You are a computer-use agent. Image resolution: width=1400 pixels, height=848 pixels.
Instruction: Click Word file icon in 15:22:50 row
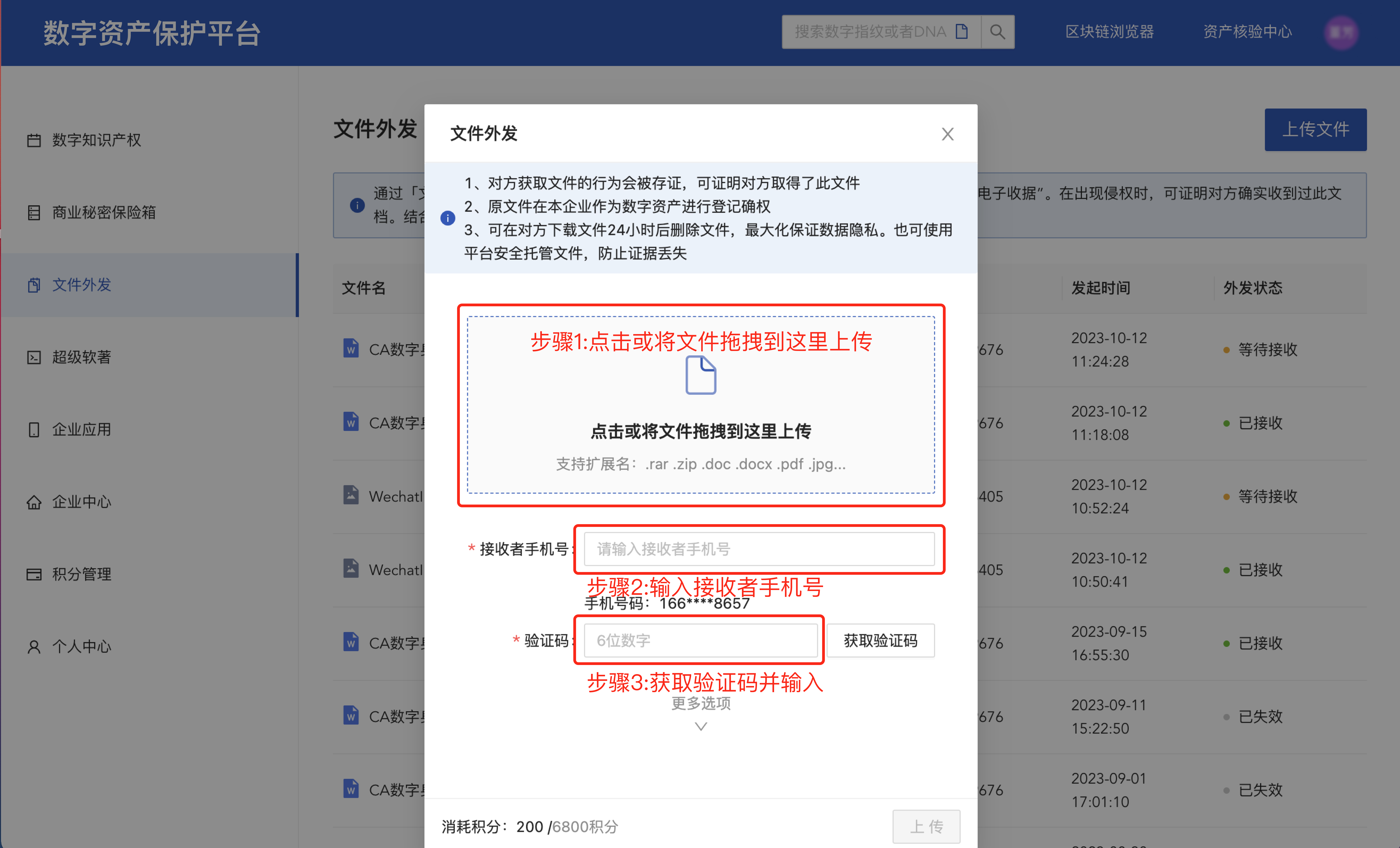tap(351, 714)
